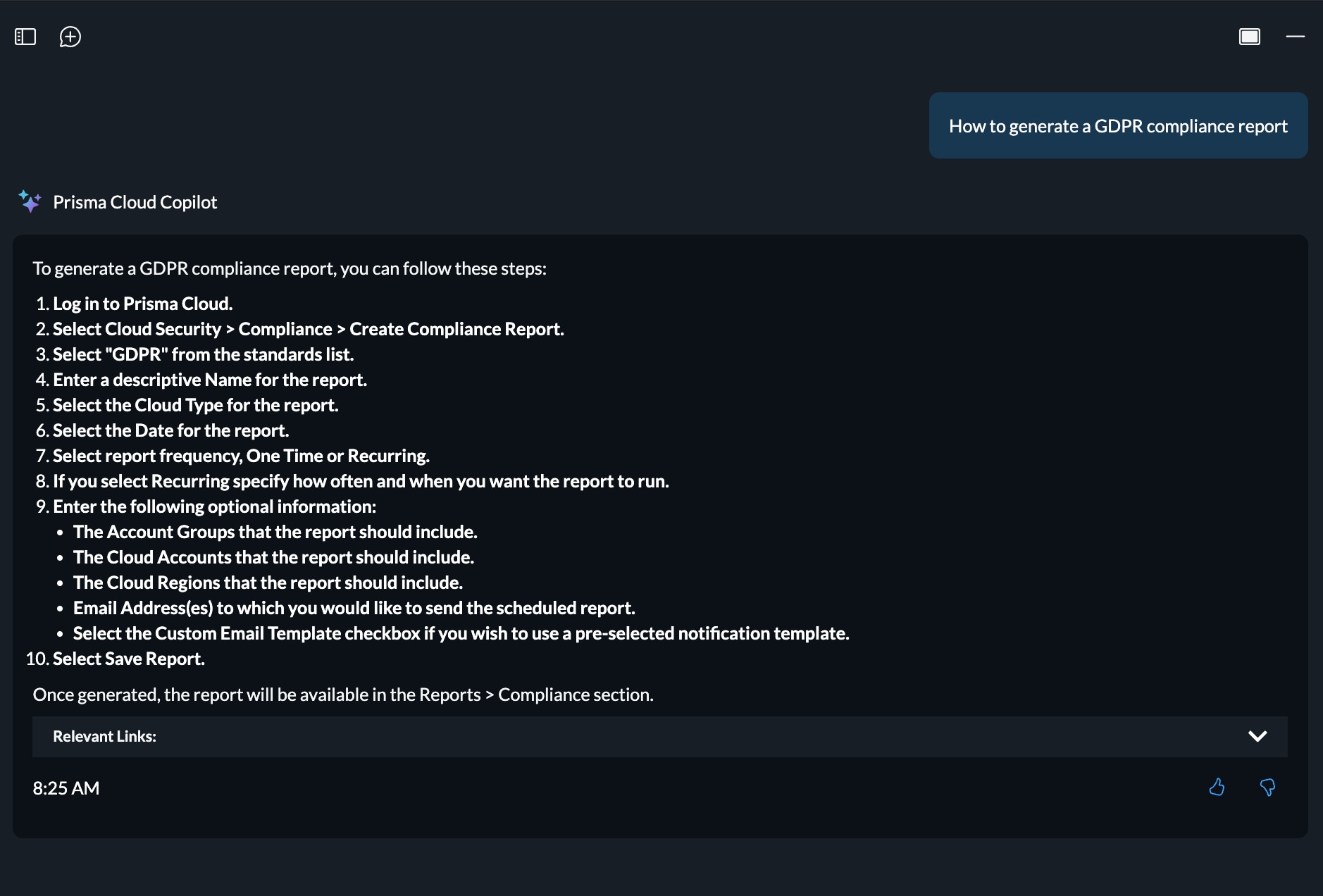Click step 1 'Log in to Prisma Cloud'
Screen dimensions: 1323x896
click(x=142, y=304)
